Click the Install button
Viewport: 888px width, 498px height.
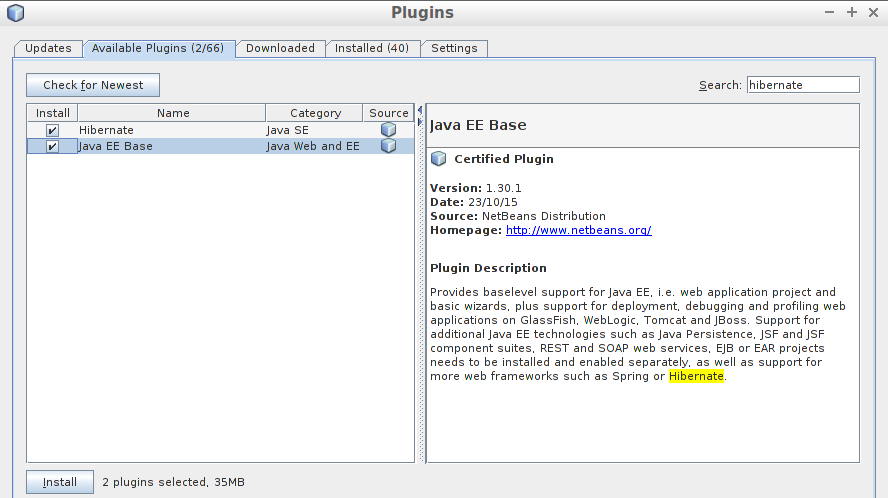pyautogui.click(x=60, y=482)
